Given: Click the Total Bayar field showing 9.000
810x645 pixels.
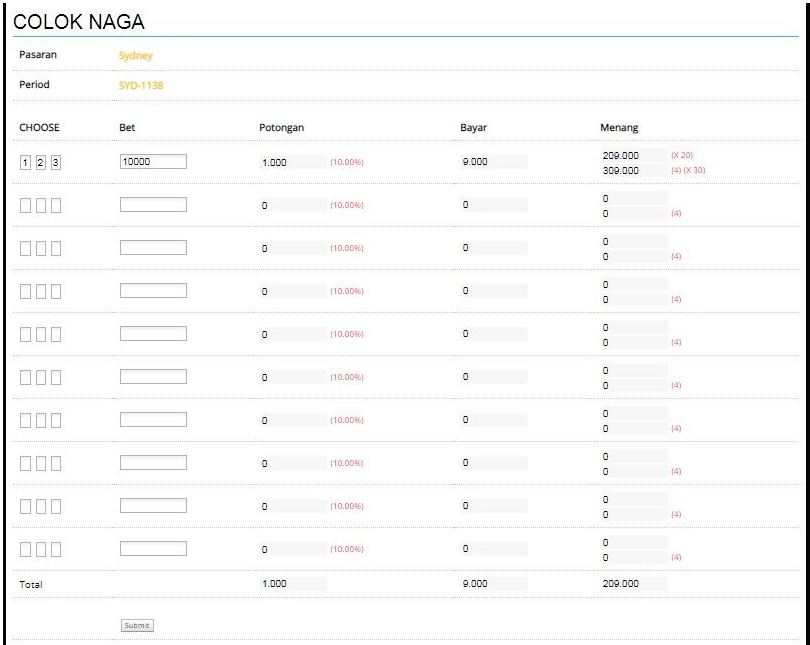Looking at the screenshot, I should 494,584.
